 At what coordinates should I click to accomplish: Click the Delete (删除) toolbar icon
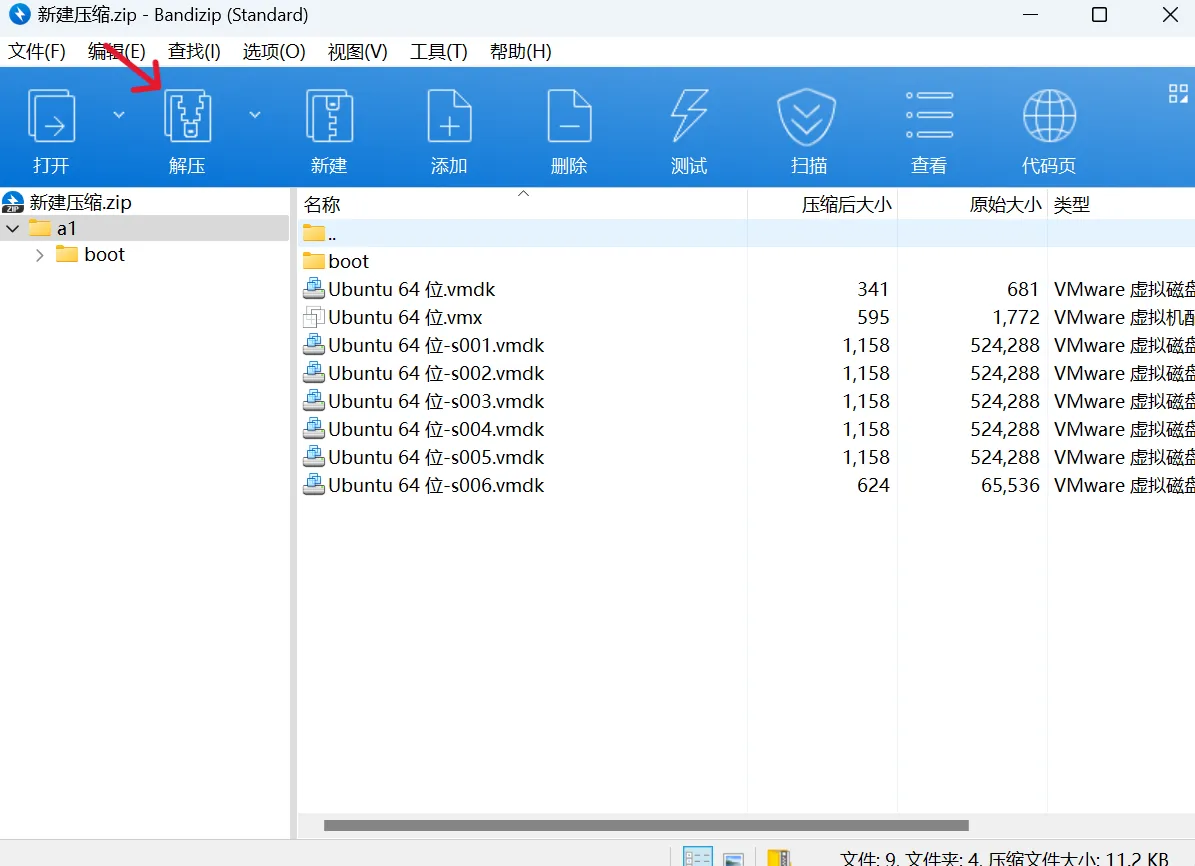click(x=569, y=116)
